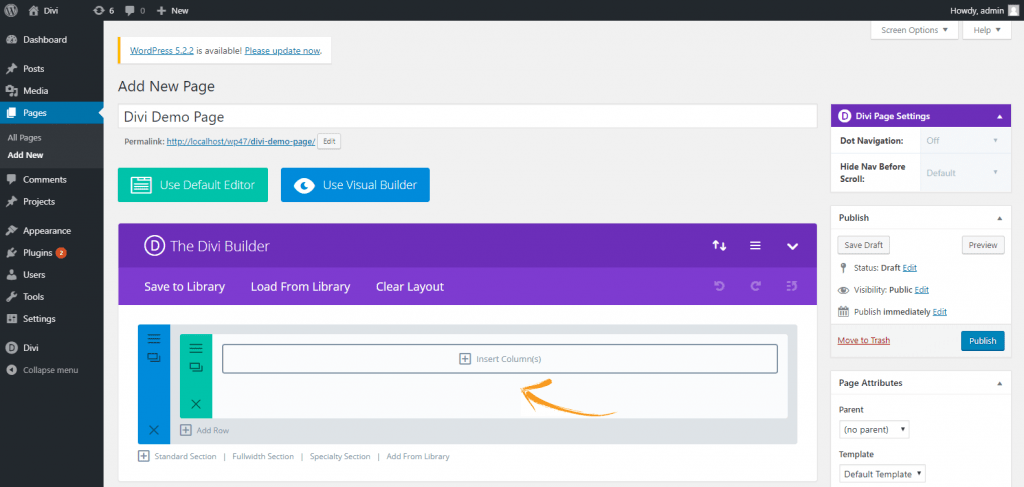
Task: Open the divi-demo-page permalink
Action: 241,141
